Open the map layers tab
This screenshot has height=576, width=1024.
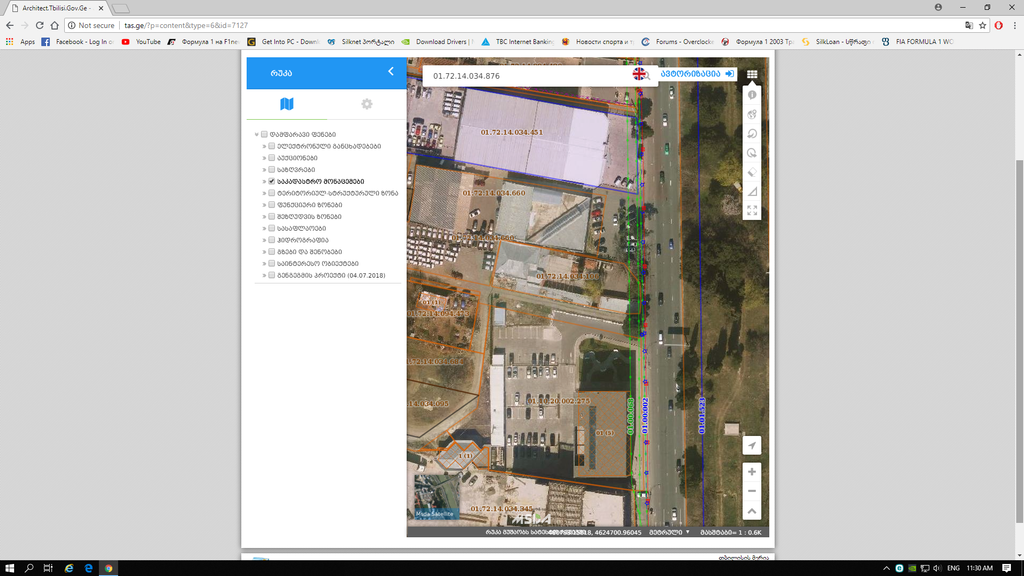pos(287,104)
